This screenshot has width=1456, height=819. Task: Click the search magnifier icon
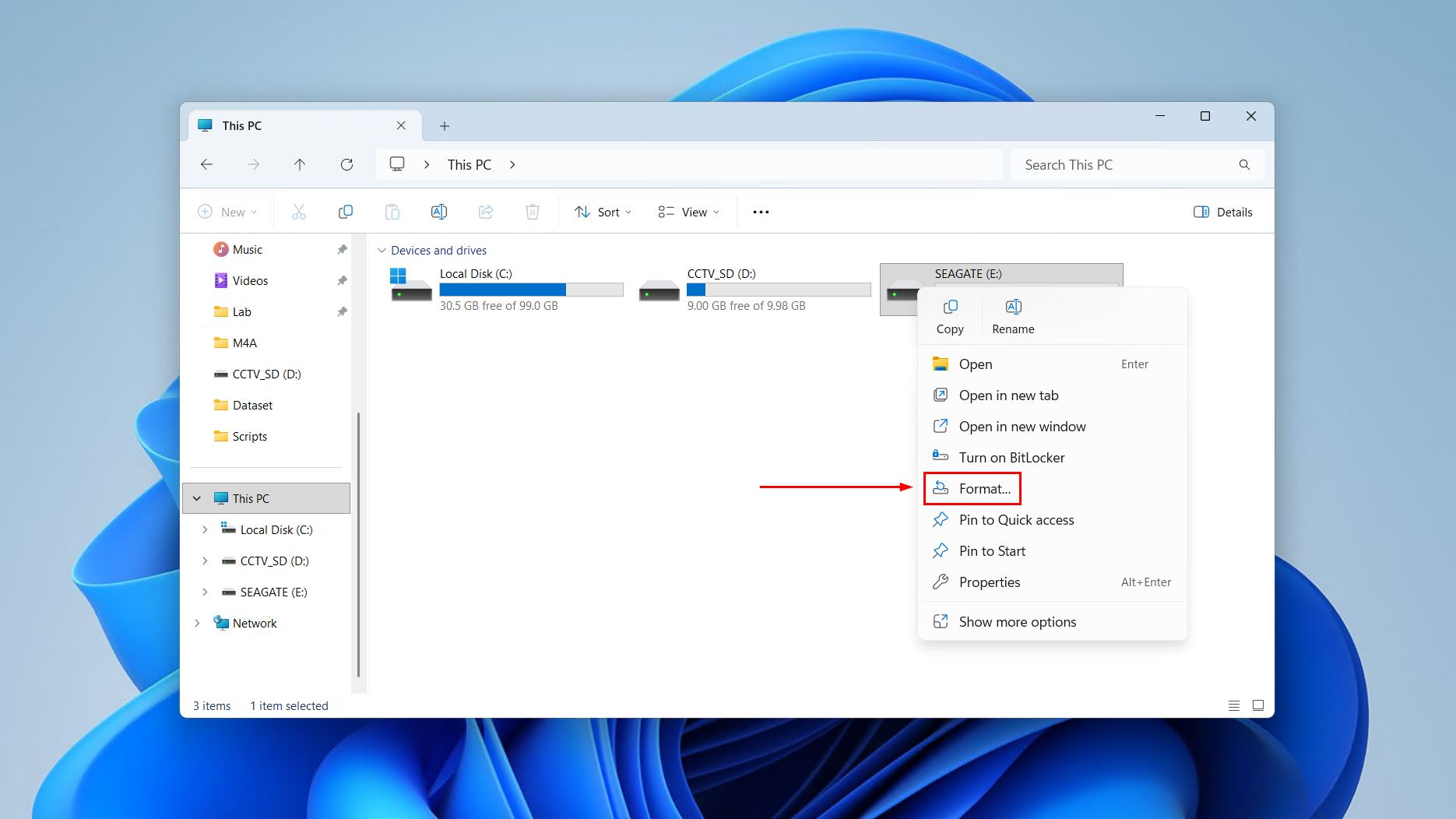click(x=1244, y=164)
